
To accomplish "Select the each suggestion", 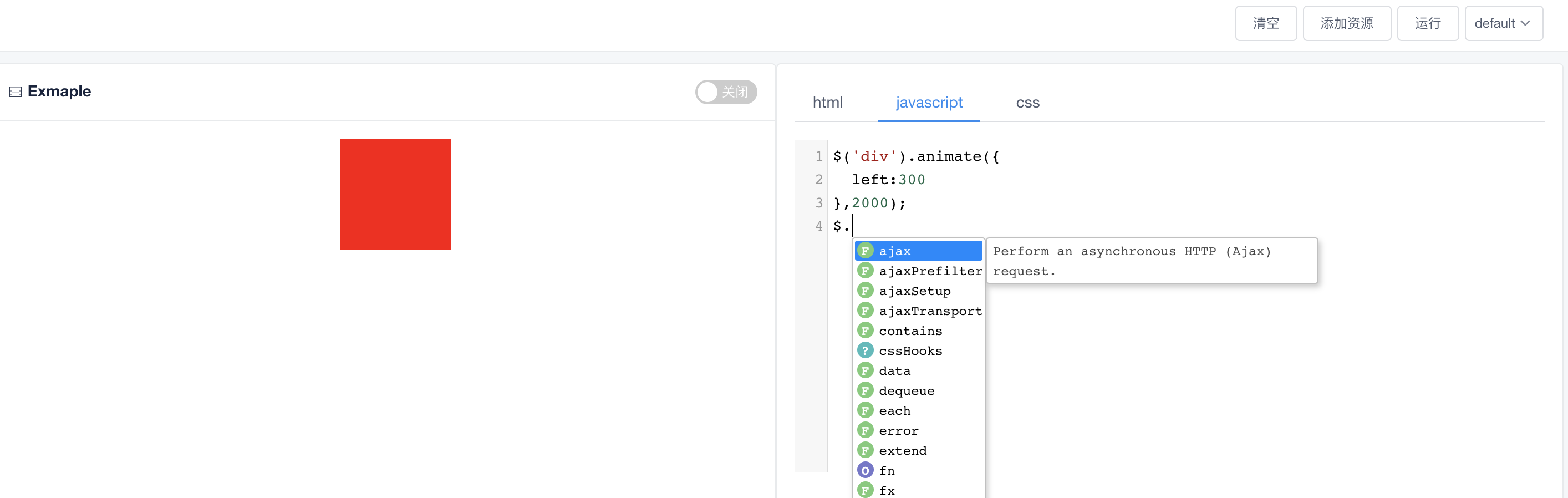I will point(919,410).
